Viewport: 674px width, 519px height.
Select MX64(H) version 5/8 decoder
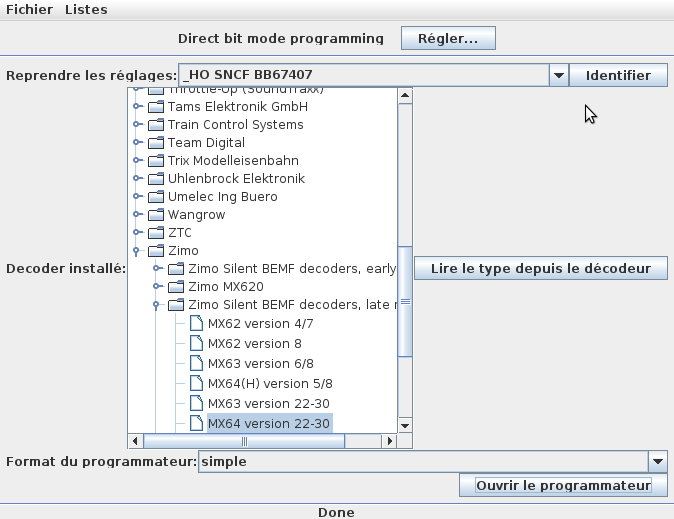[270, 384]
